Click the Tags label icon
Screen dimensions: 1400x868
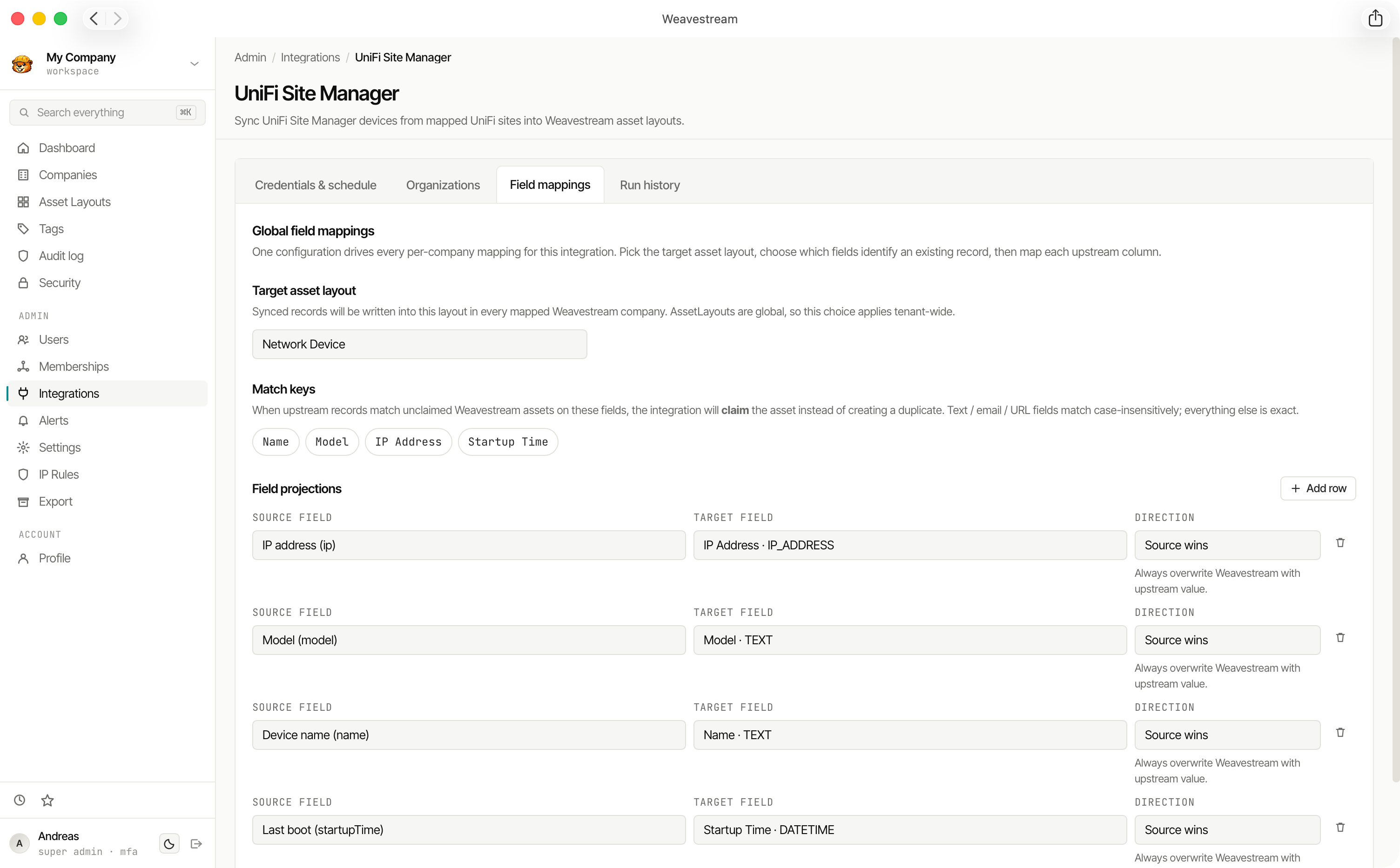coord(23,229)
